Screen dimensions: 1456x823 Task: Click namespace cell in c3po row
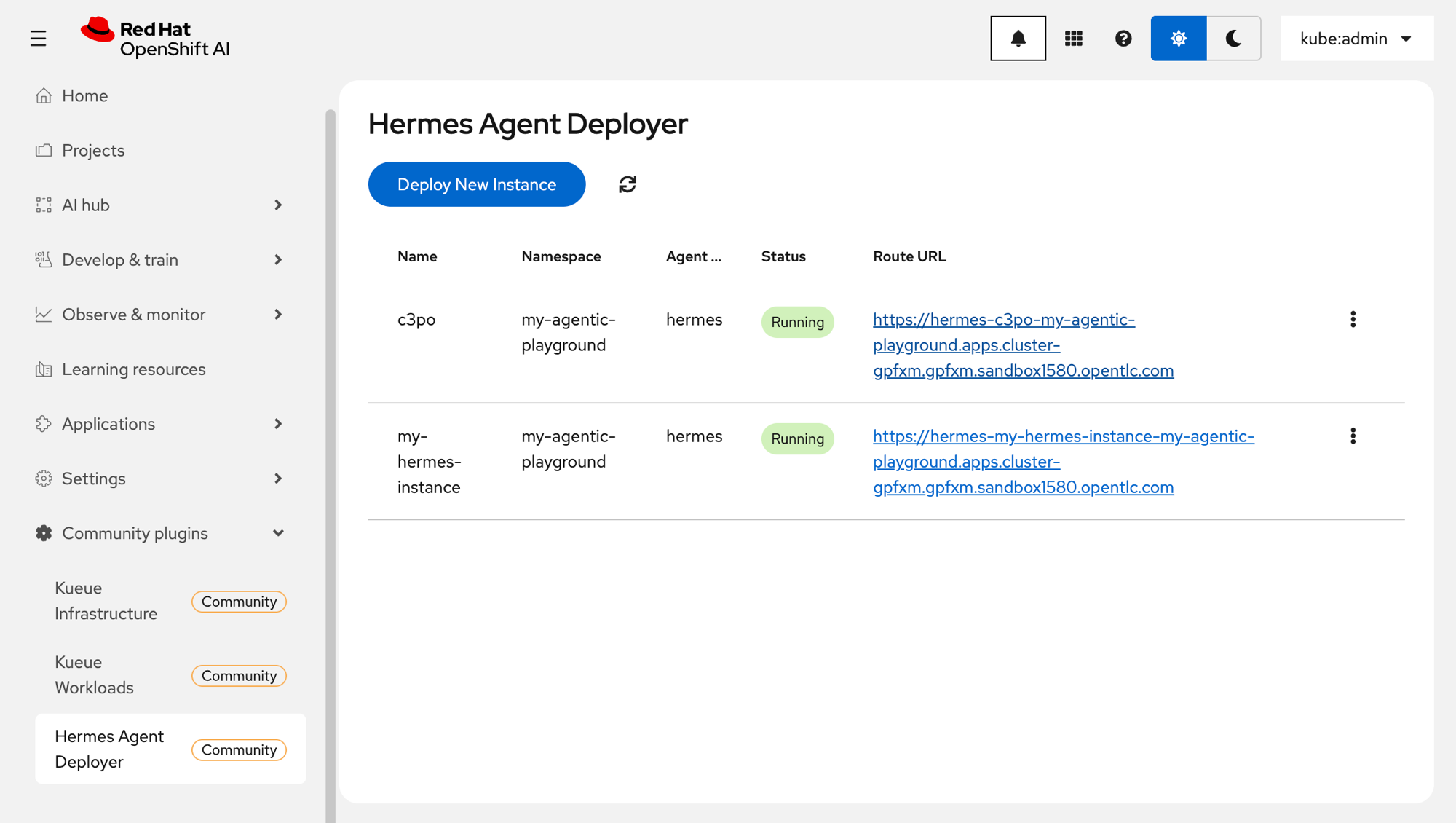pyautogui.click(x=569, y=332)
